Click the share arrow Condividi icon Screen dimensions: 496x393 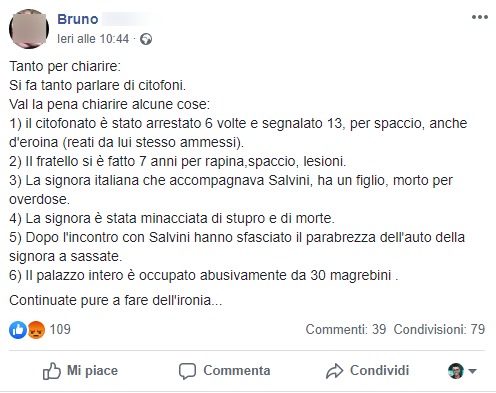pos(334,371)
